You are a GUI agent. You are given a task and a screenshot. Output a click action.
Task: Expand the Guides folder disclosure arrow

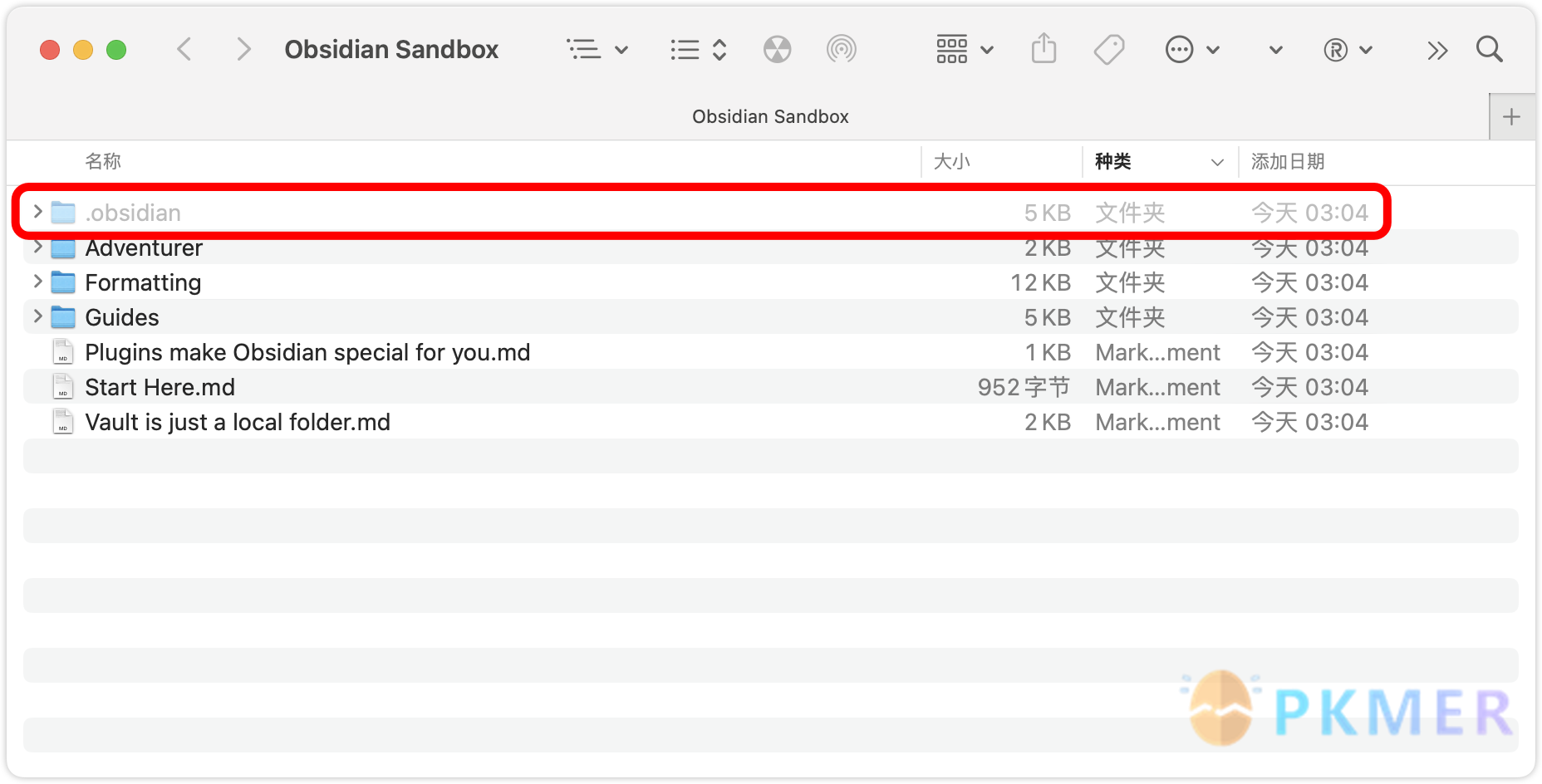[x=37, y=316]
